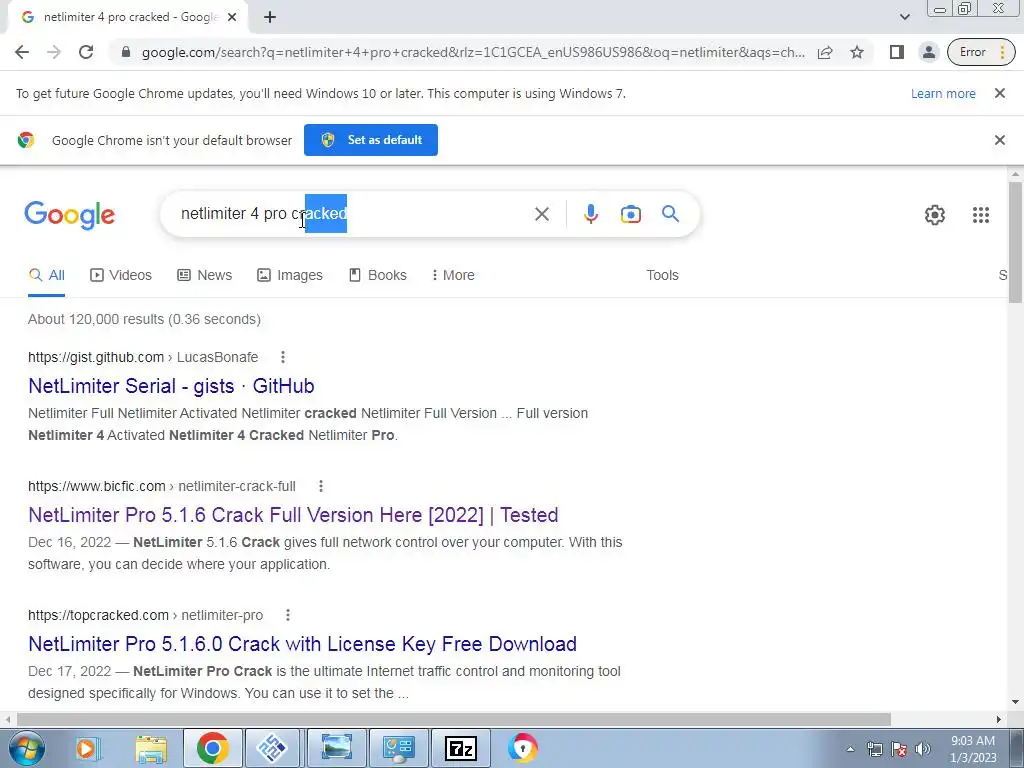Screen dimensions: 1024x768
Task: Search by image with camera icon
Action: (x=630, y=214)
